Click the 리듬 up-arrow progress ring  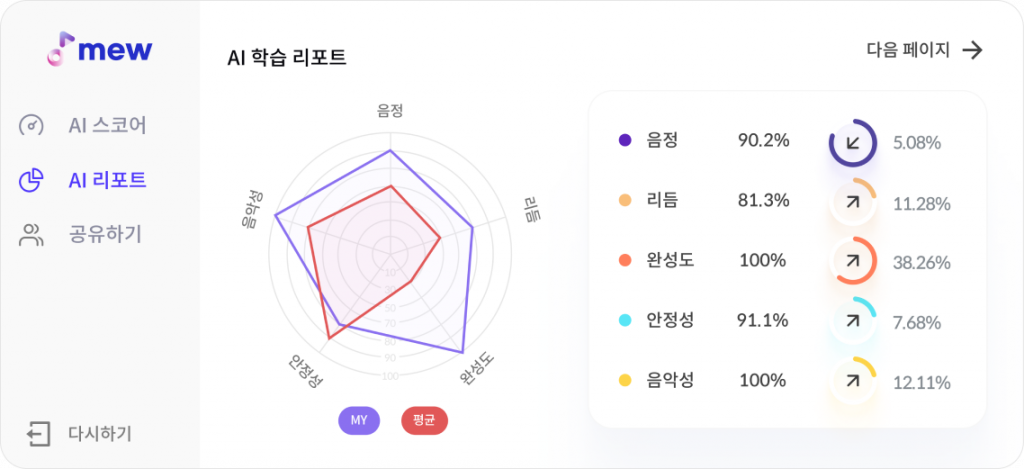tap(852, 202)
